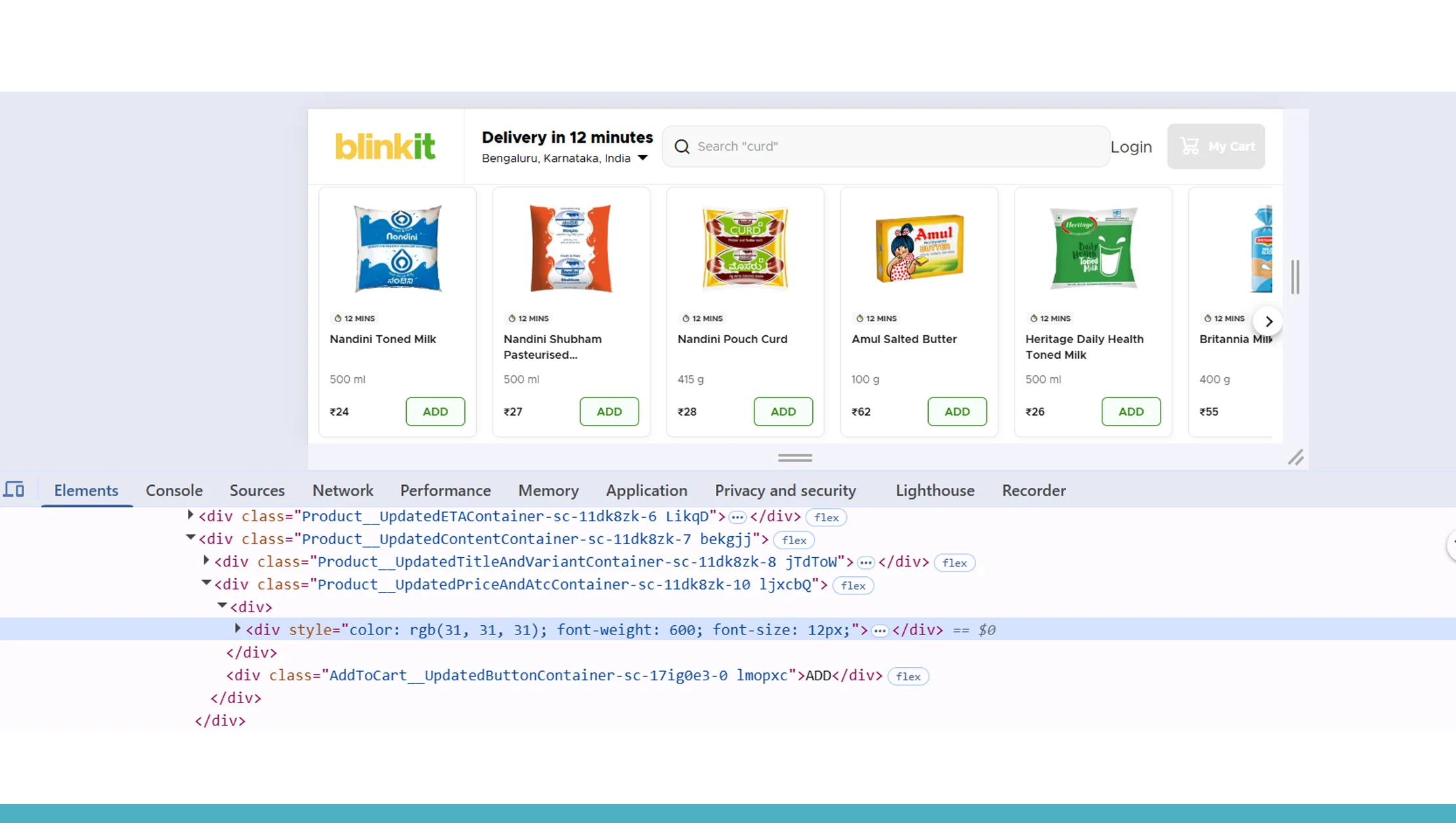Click the Nandini Toned Milk title
Image resolution: width=1456 pixels, height=823 pixels.
click(383, 339)
